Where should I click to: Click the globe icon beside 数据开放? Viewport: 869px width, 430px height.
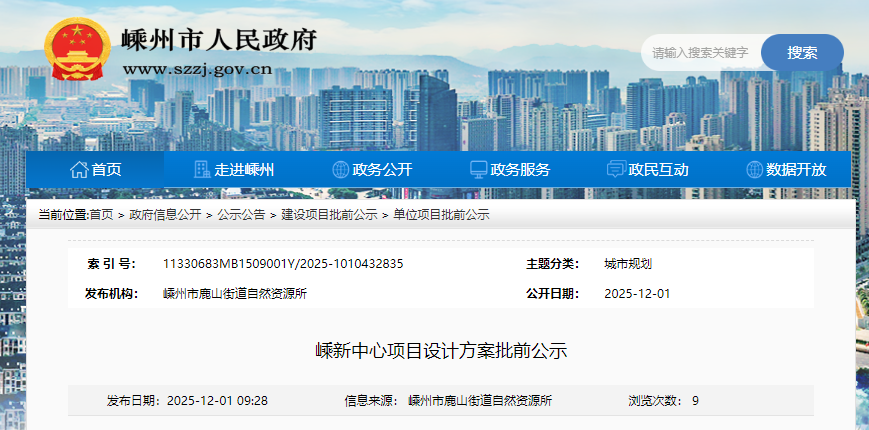tap(755, 170)
